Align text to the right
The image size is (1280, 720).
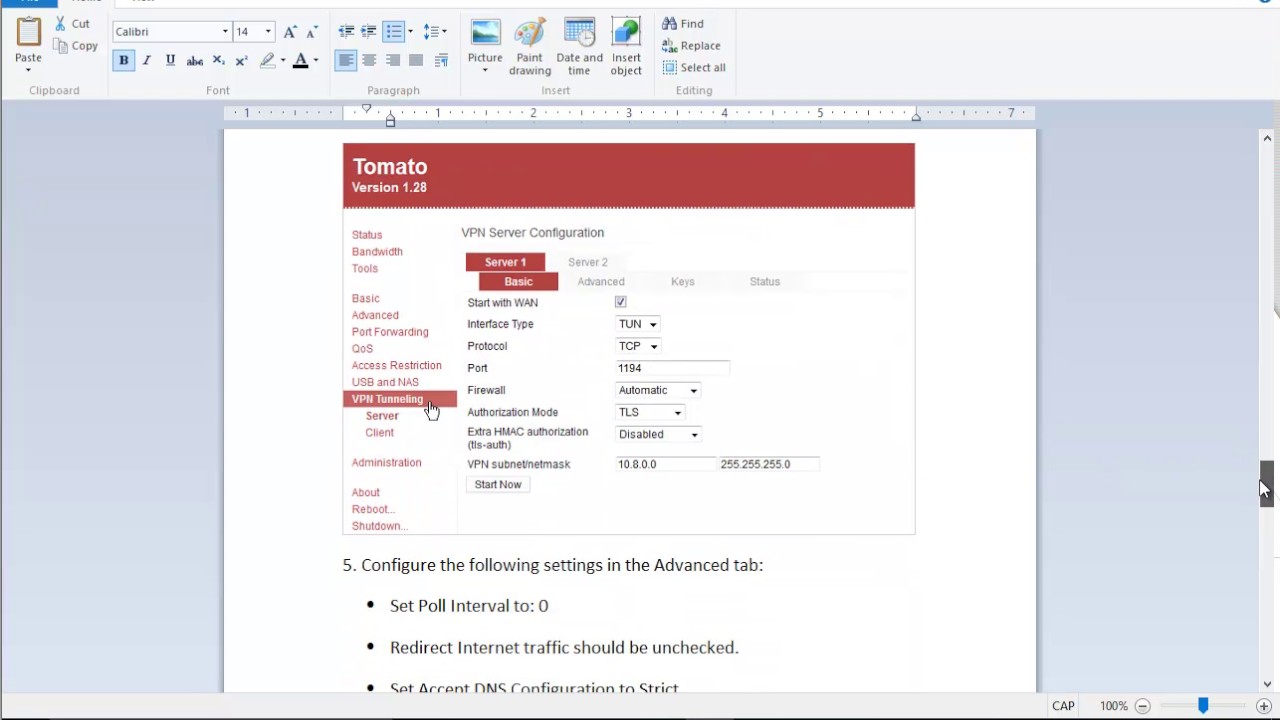pos(392,61)
